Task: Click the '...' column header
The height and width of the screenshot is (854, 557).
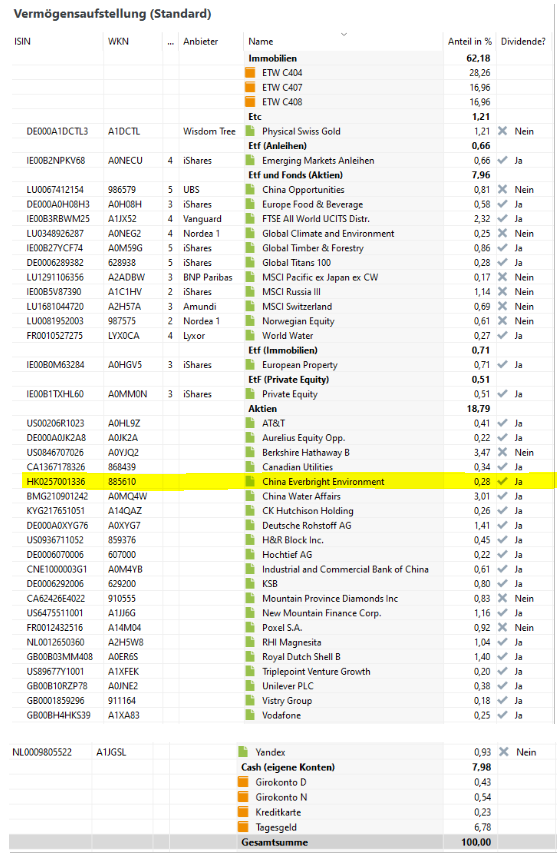Action: click(x=170, y=41)
